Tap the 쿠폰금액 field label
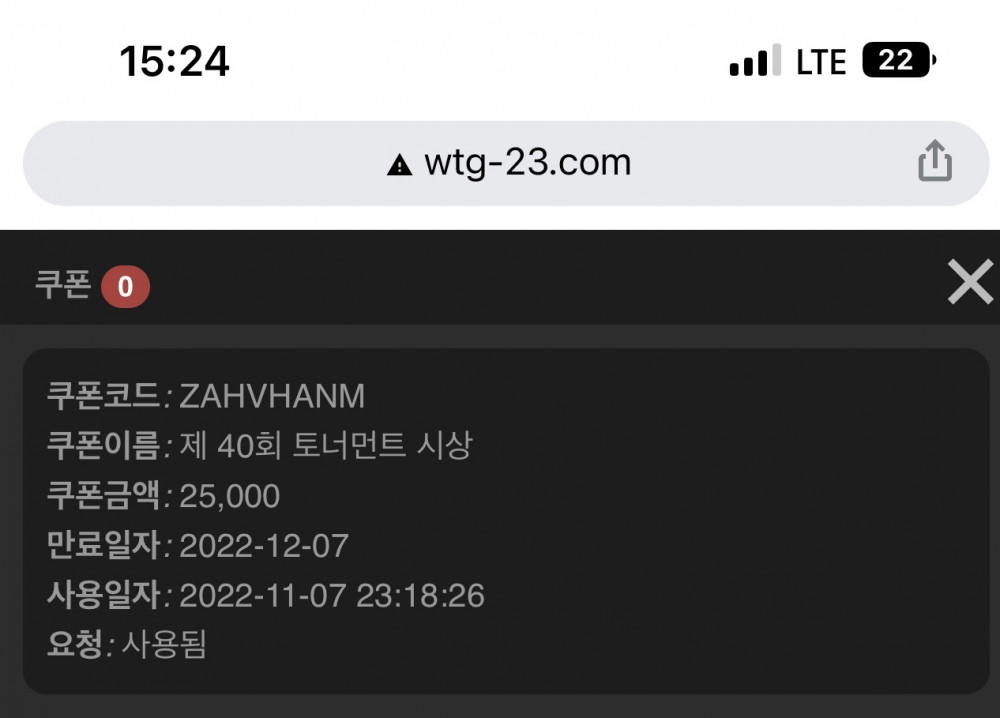Image resolution: width=1000 pixels, height=718 pixels. coord(104,496)
